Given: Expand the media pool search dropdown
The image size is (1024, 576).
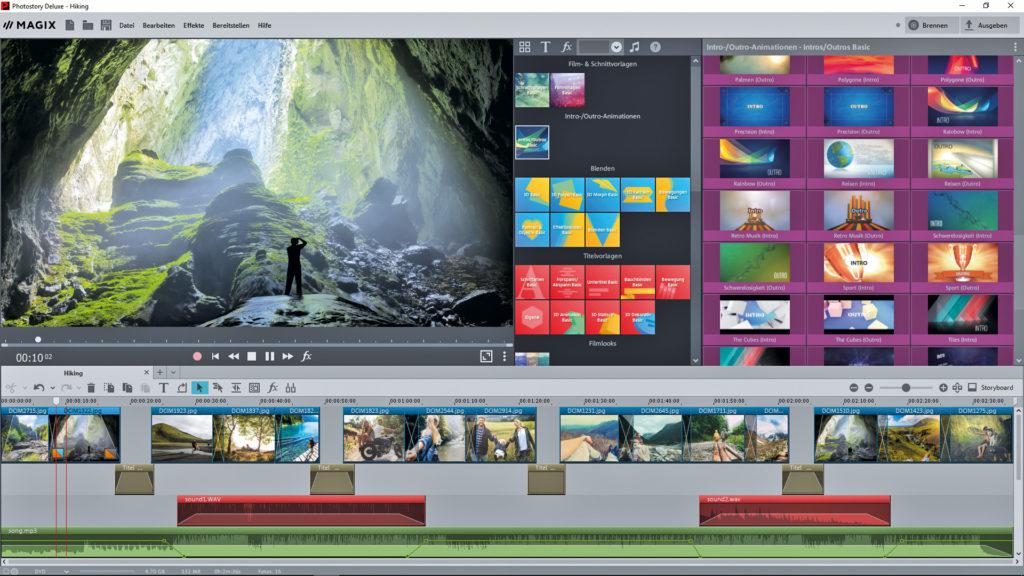Looking at the screenshot, I should tap(616, 47).
